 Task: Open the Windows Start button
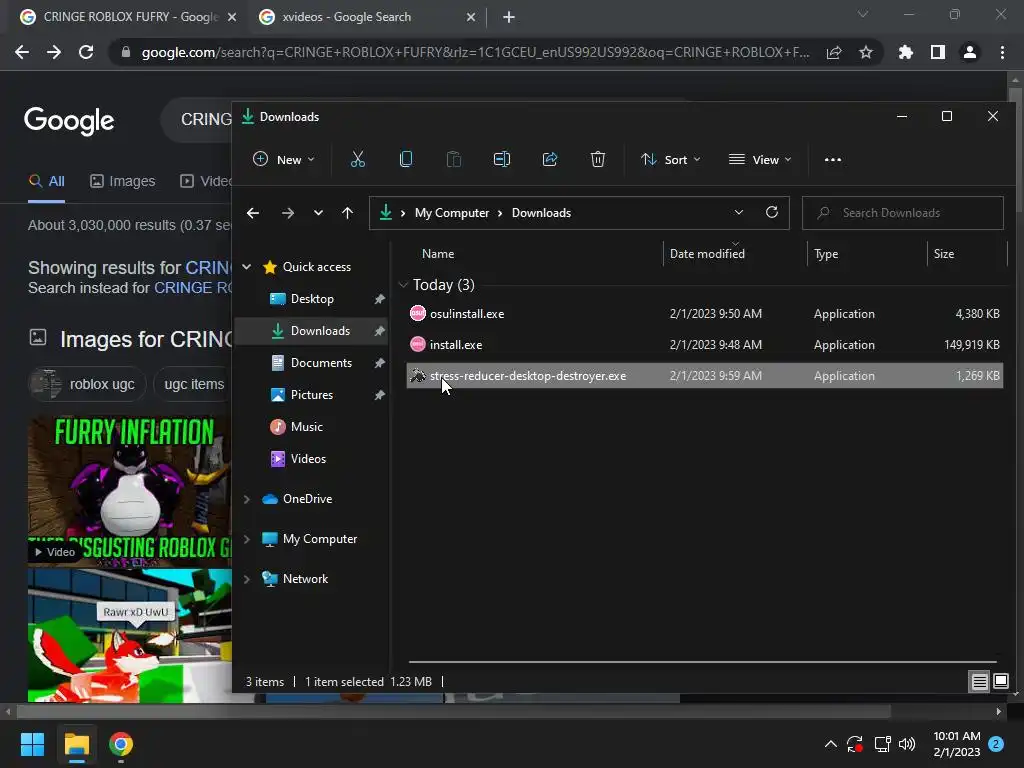32,744
